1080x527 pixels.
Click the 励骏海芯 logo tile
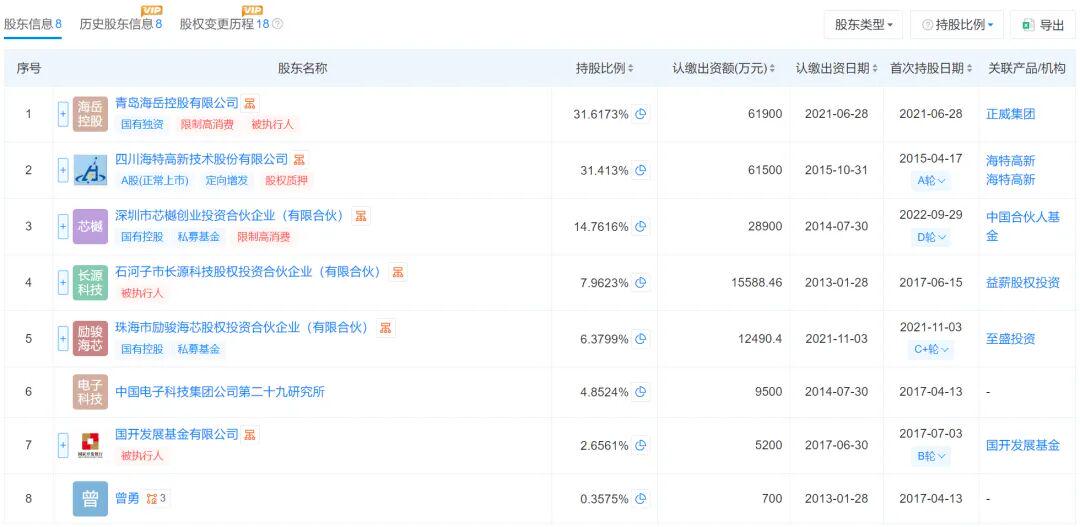(90, 339)
